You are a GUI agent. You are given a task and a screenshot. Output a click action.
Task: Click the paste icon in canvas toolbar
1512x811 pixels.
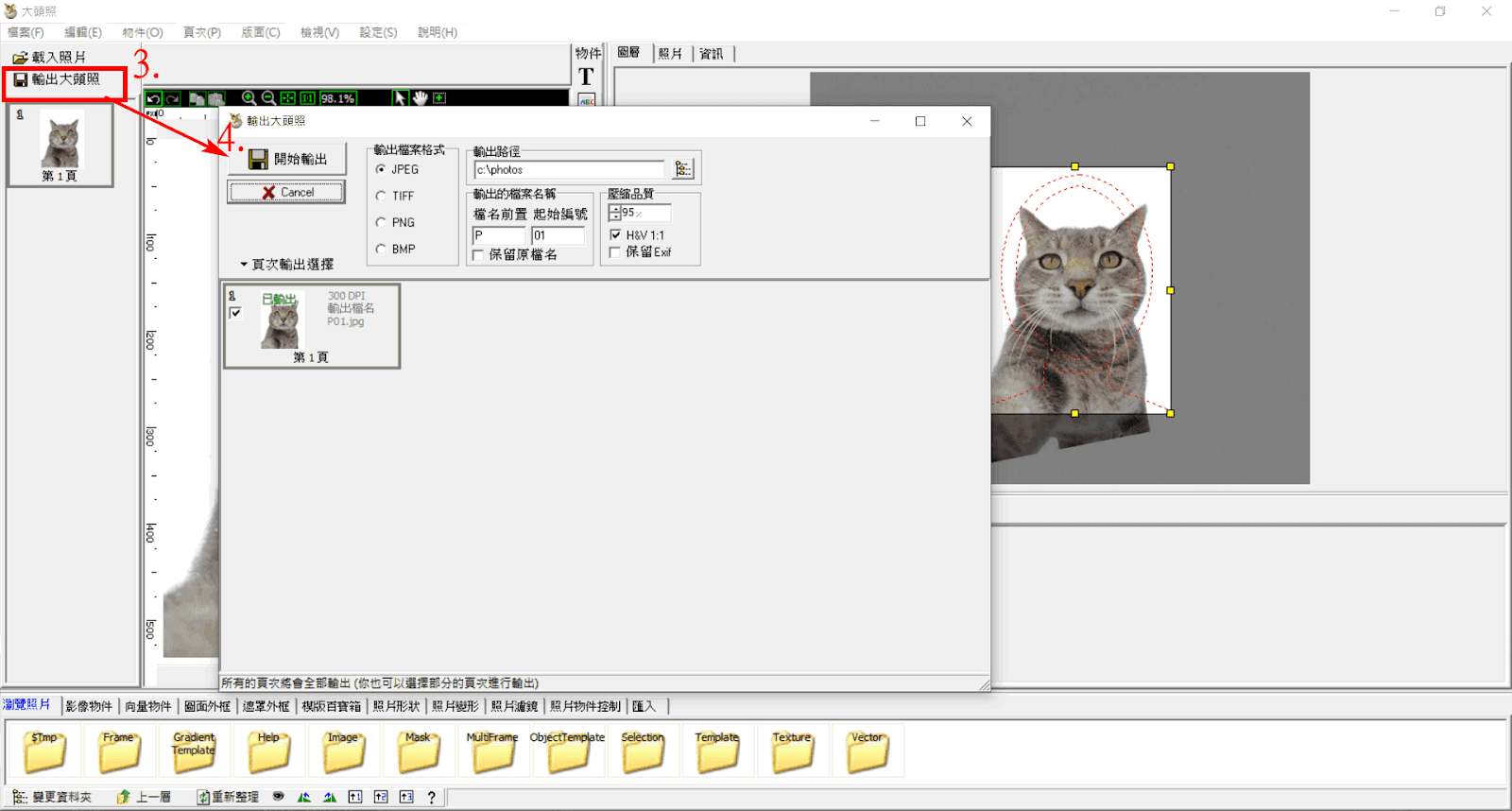tap(215, 98)
